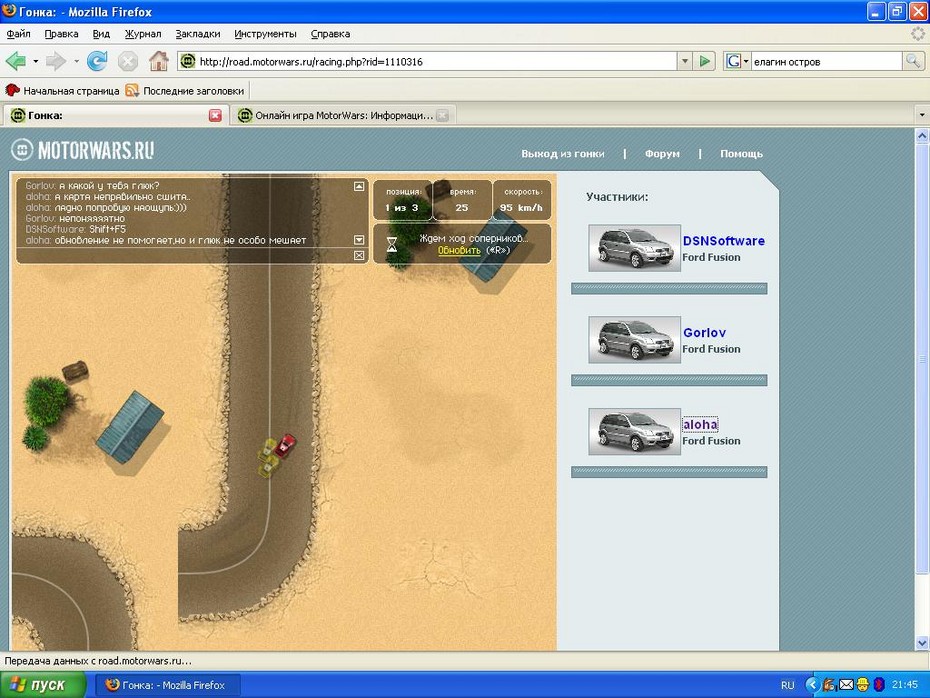The image size is (930, 698).
Task: Click DSNSoftware's Ford Fusion car thumbnail
Action: click(x=634, y=248)
